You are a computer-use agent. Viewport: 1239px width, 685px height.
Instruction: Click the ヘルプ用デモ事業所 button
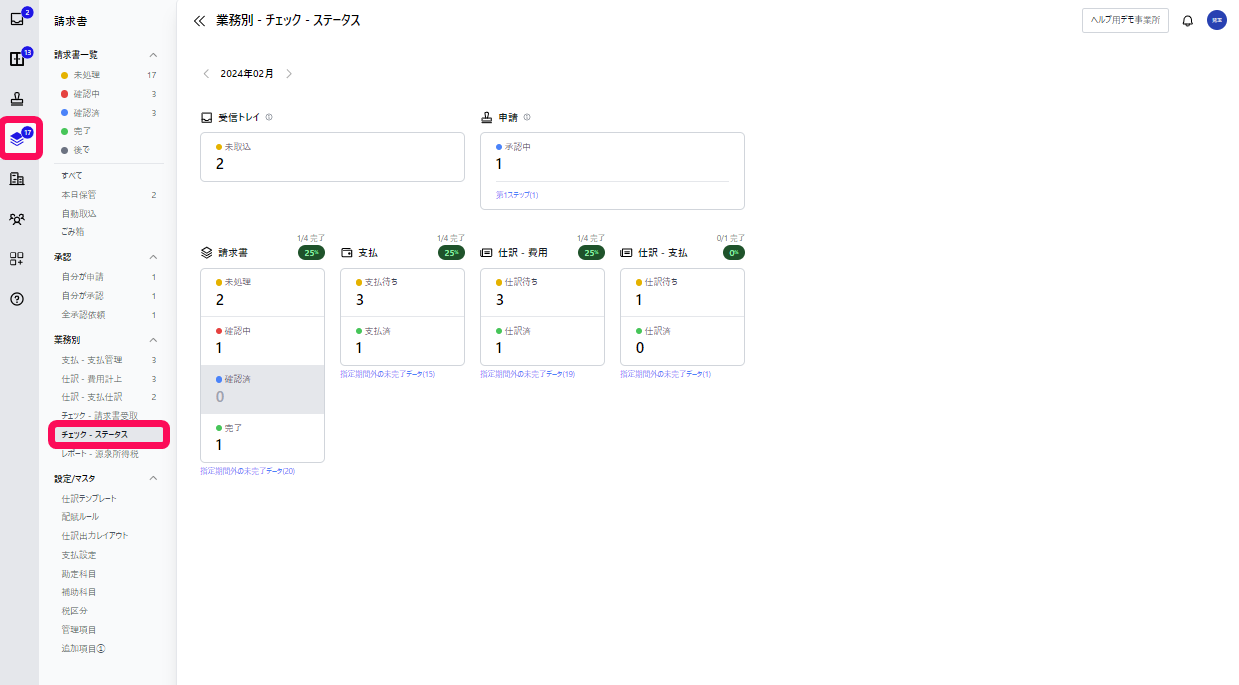tap(1125, 21)
